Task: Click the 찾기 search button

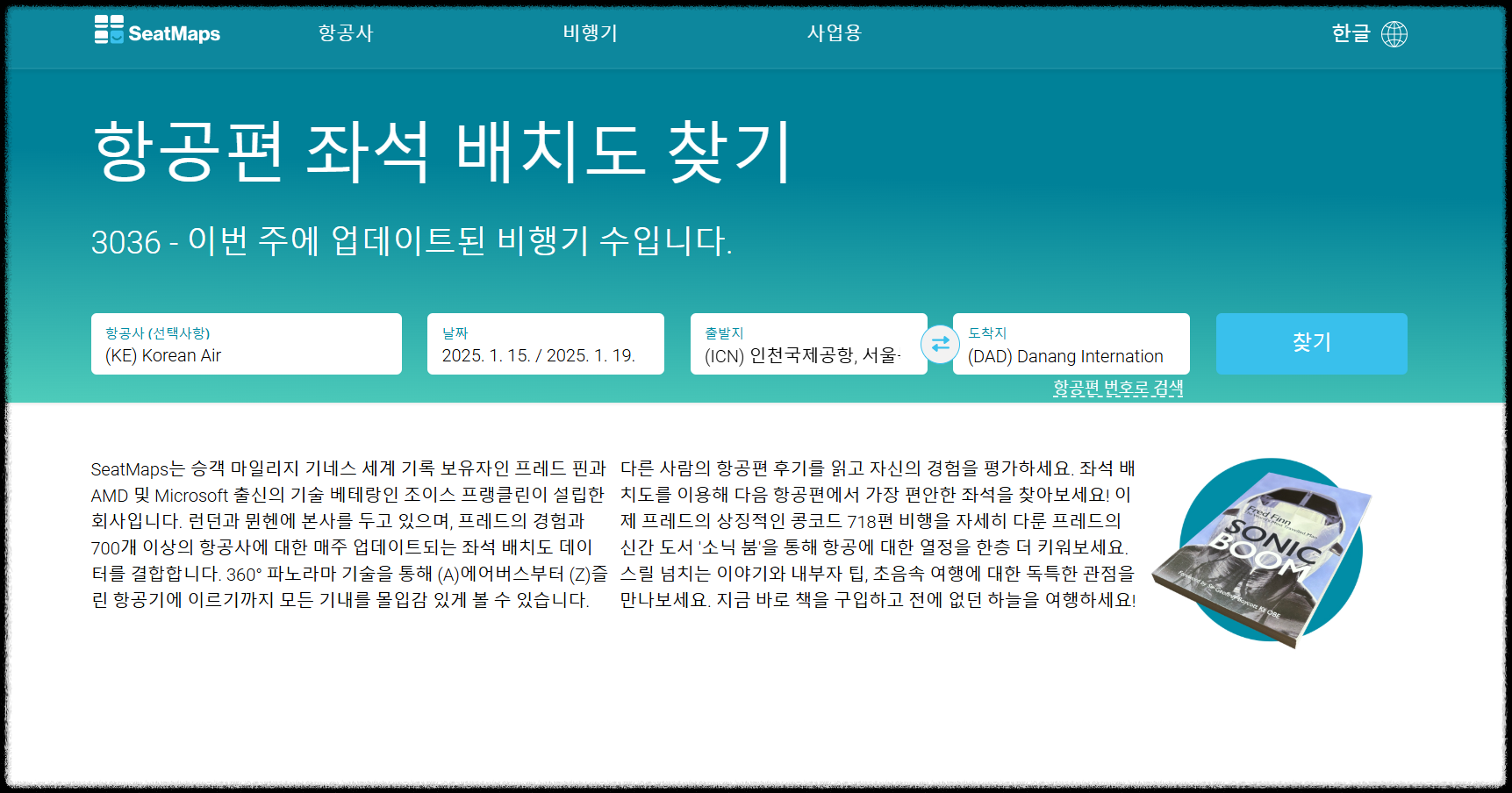Action: click(x=1311, y=344)
